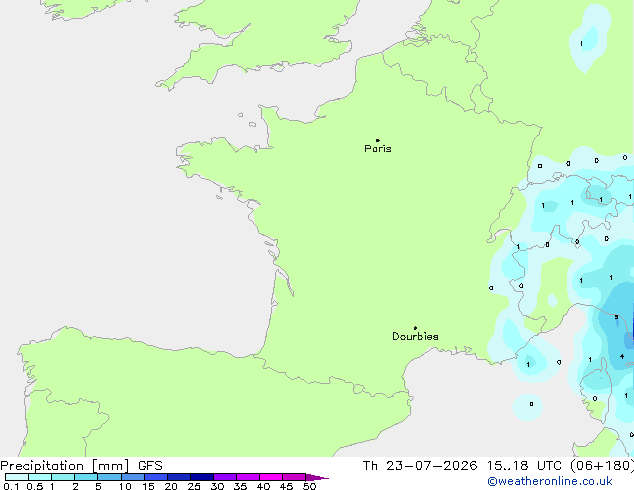The width and height of the screenshot is (634, 490).
Task: Click the legend value label 10
Action: point(125,486)
